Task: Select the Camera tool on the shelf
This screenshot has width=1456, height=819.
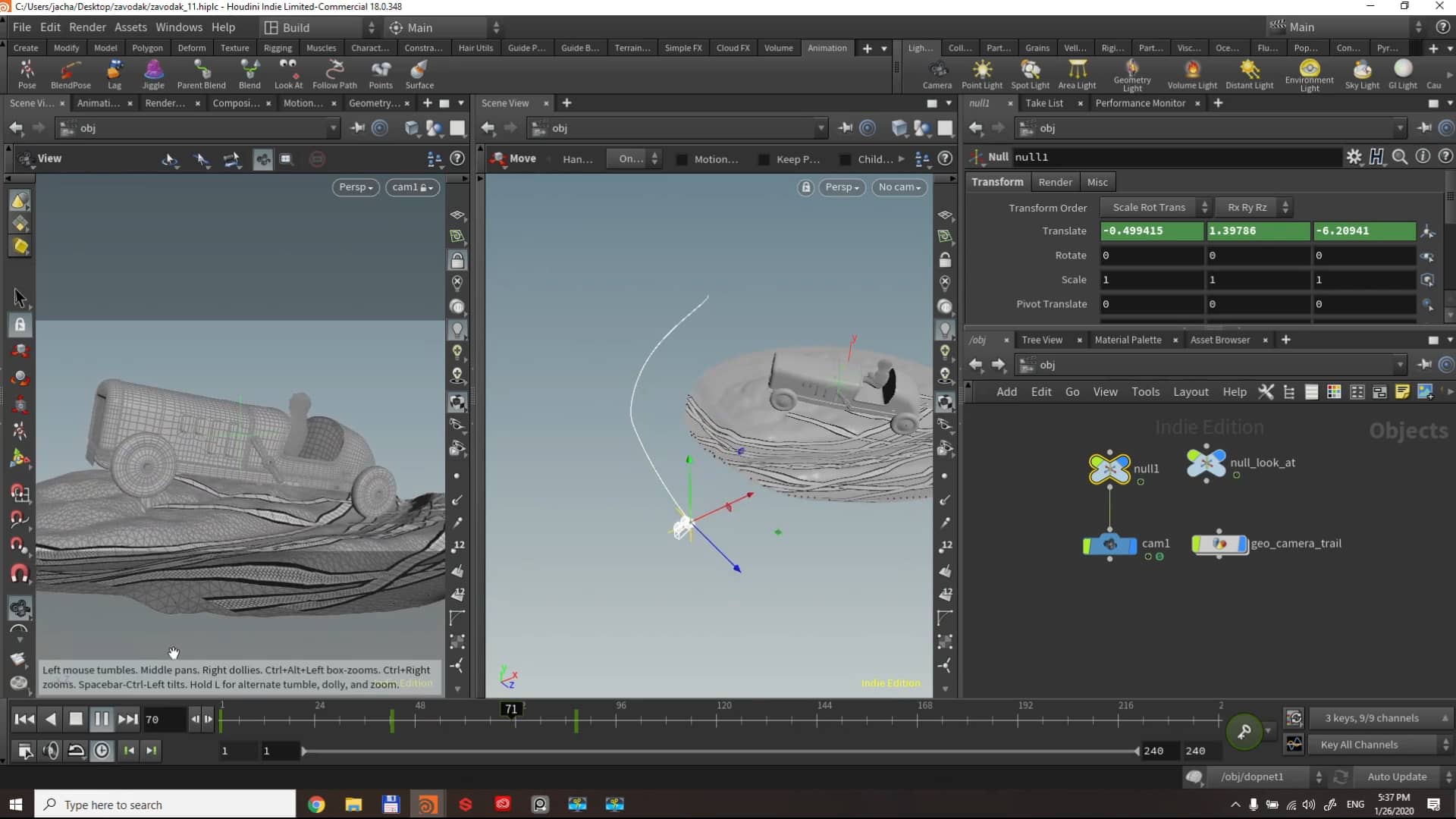Action: (x=937, y=74)
